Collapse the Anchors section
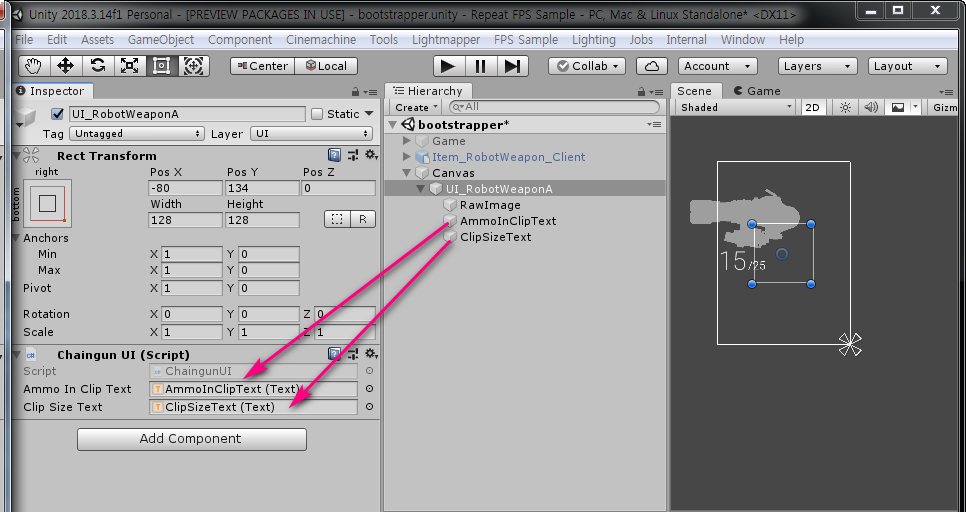Screen dimensions: 966x512 tap(17, 238)
